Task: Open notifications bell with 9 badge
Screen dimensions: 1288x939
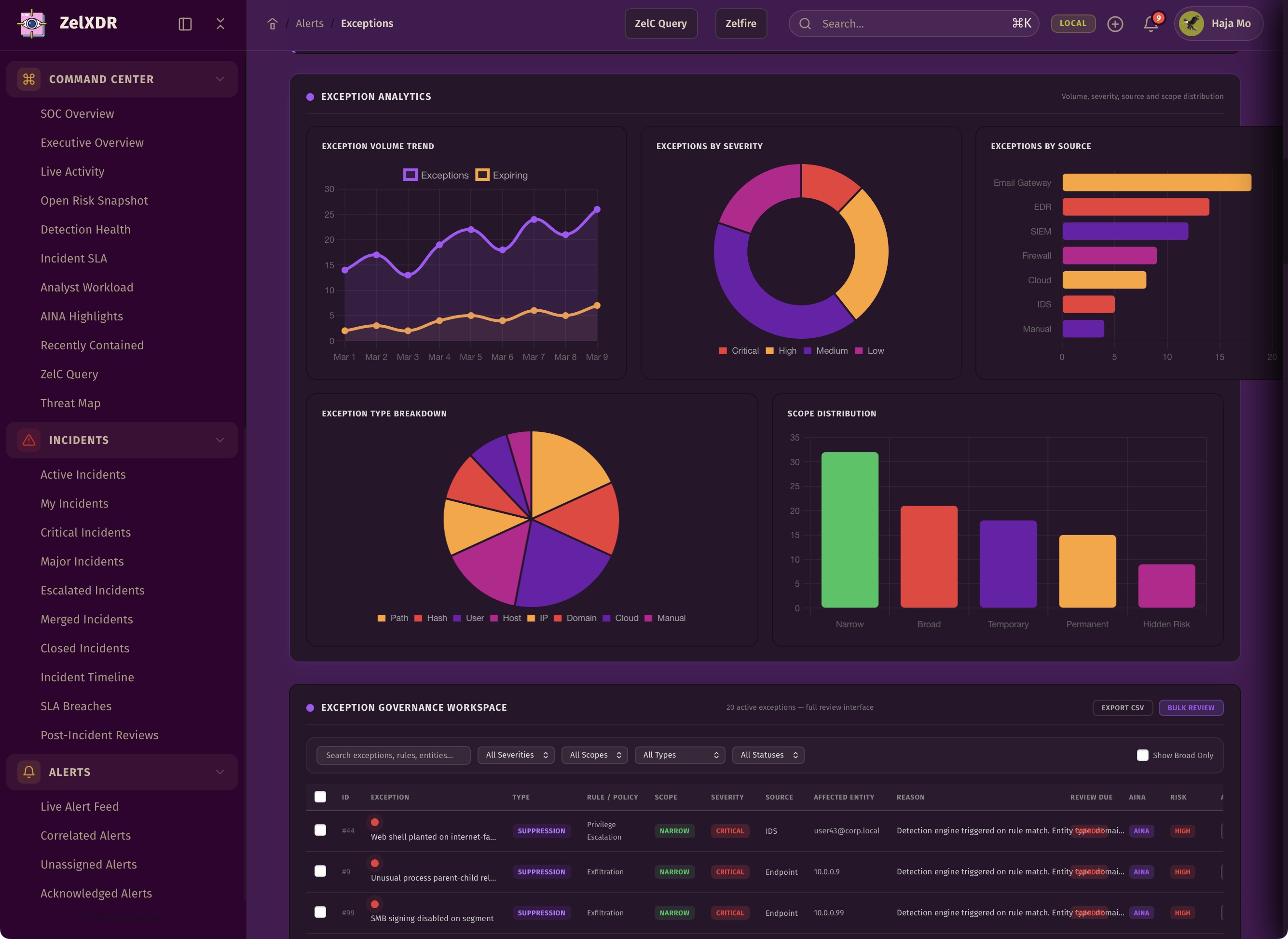Action: point(1151,24)
